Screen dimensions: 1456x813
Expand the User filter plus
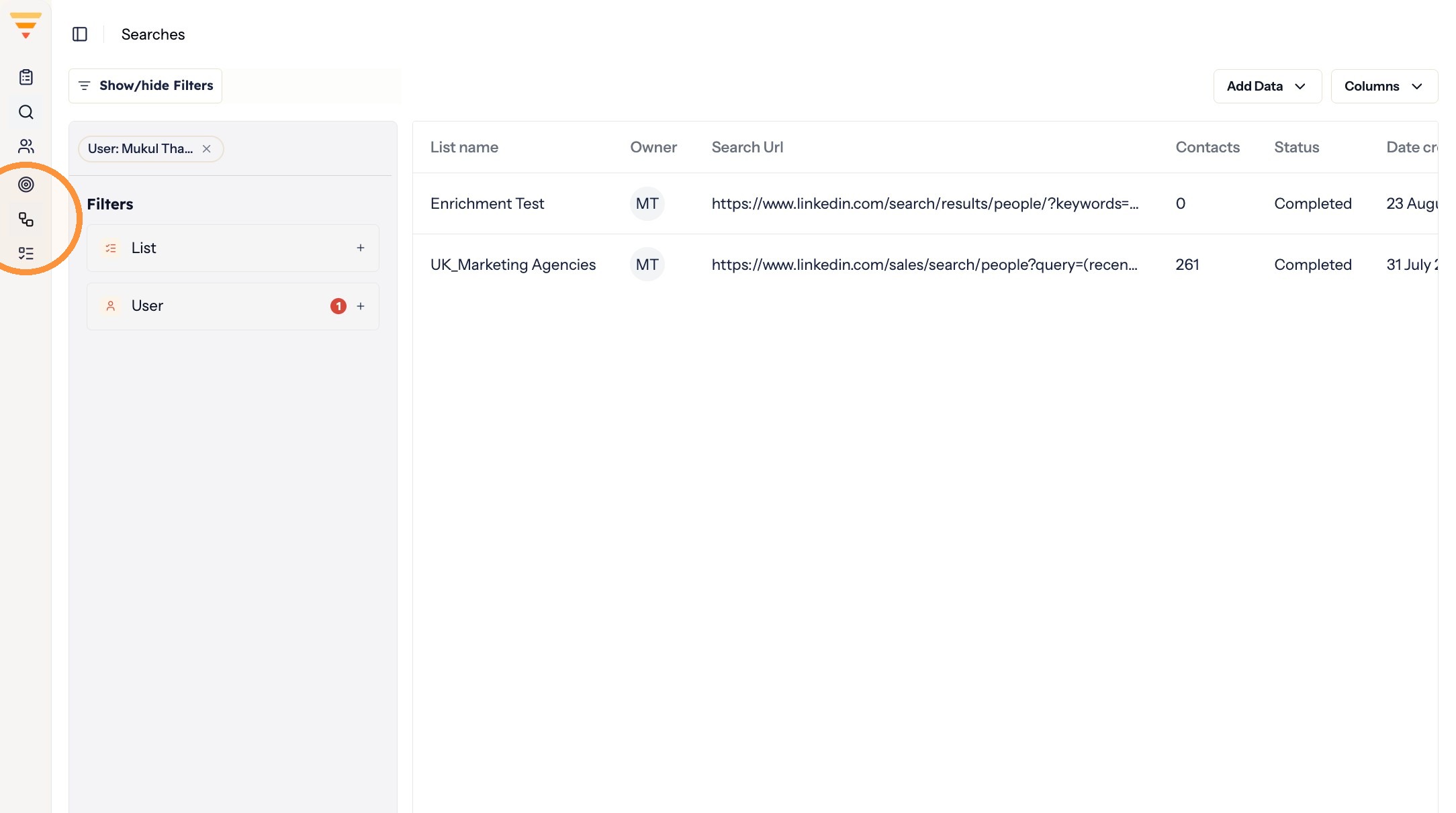point(361,306)
